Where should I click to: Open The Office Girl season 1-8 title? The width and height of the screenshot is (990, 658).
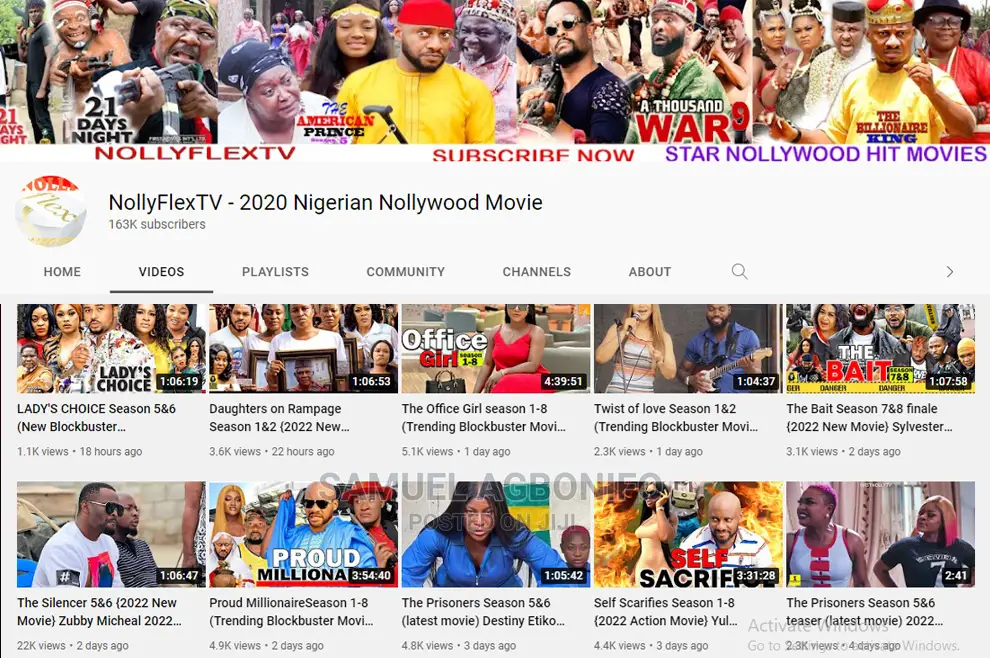pyautogui.click(x=484, y=417)
